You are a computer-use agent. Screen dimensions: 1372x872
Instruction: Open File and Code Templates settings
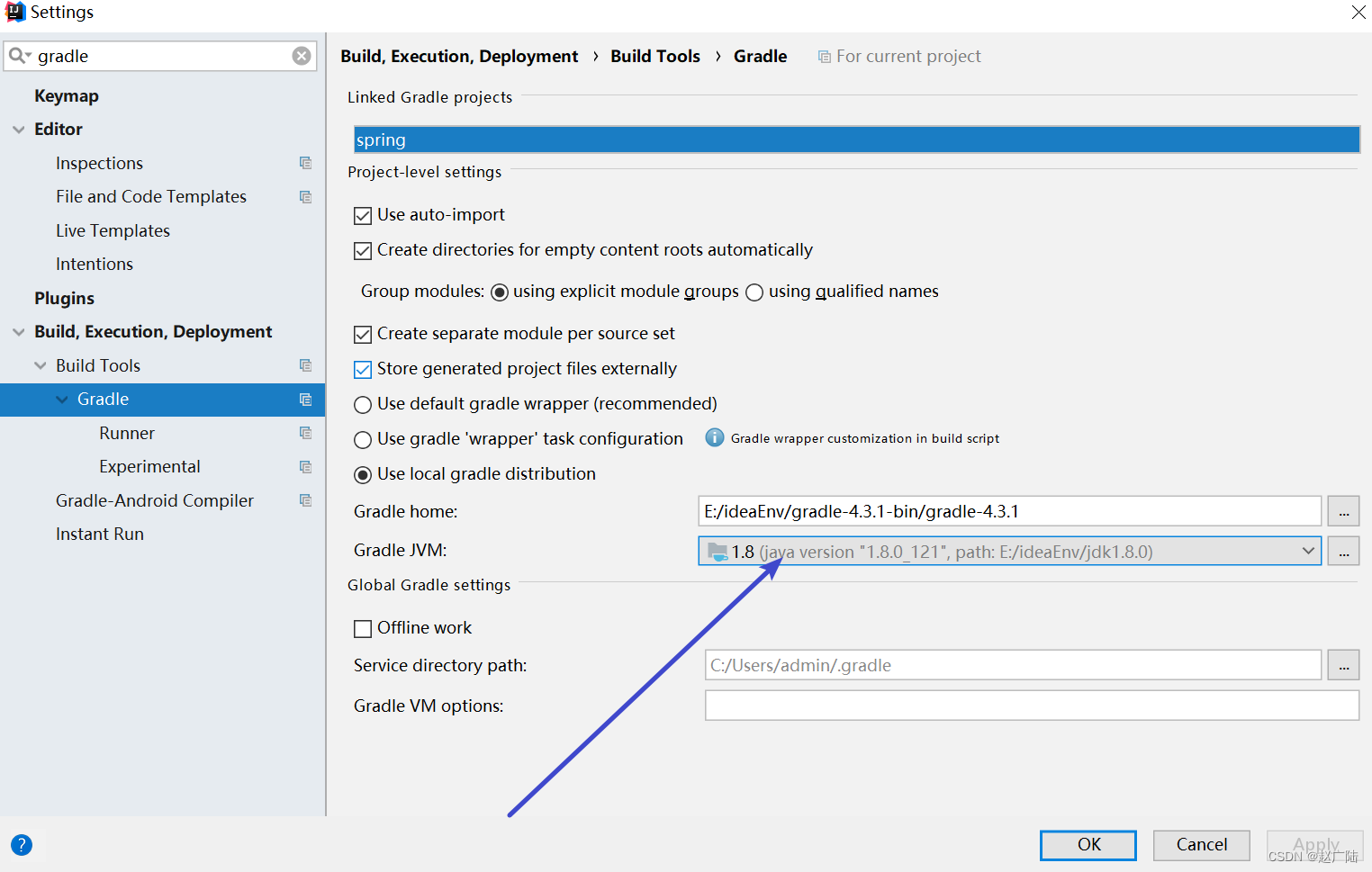(151, 196)
